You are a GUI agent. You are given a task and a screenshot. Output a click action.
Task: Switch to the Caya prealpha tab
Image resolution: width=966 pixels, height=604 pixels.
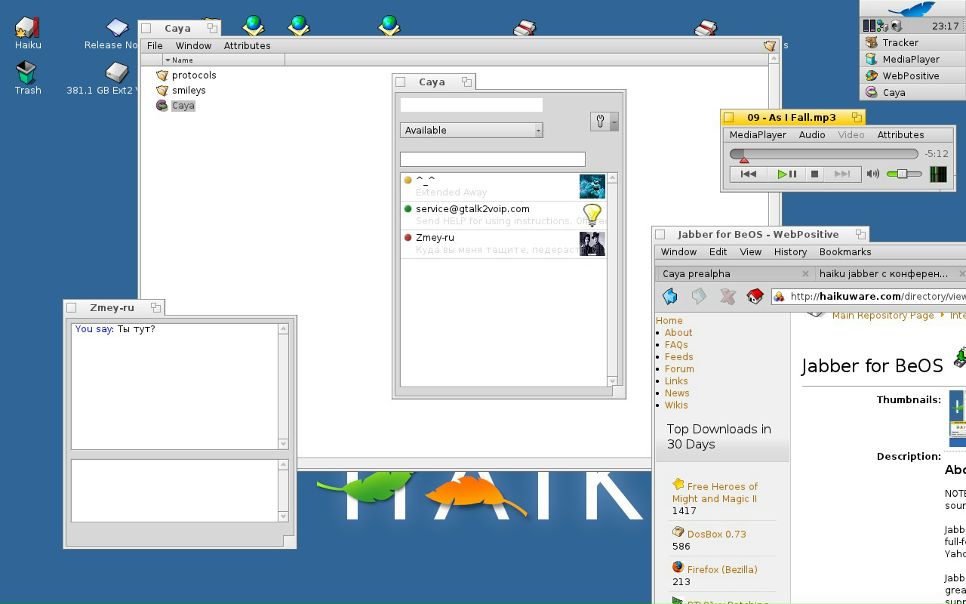tap(730, 273)
